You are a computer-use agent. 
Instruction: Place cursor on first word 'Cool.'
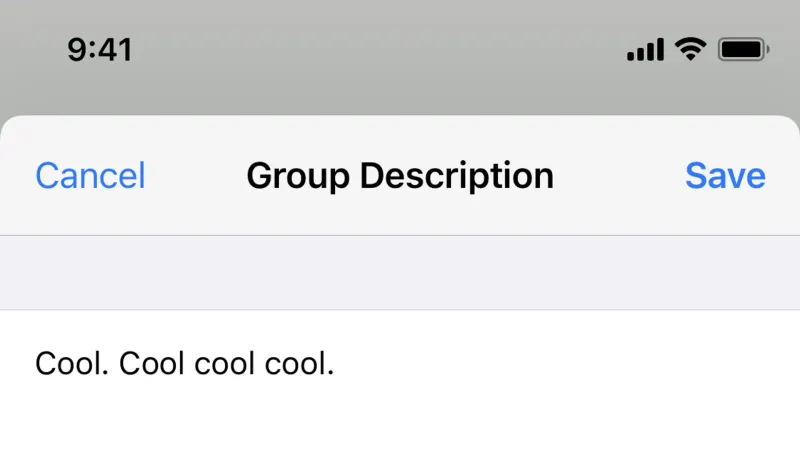tap(71, 364)
